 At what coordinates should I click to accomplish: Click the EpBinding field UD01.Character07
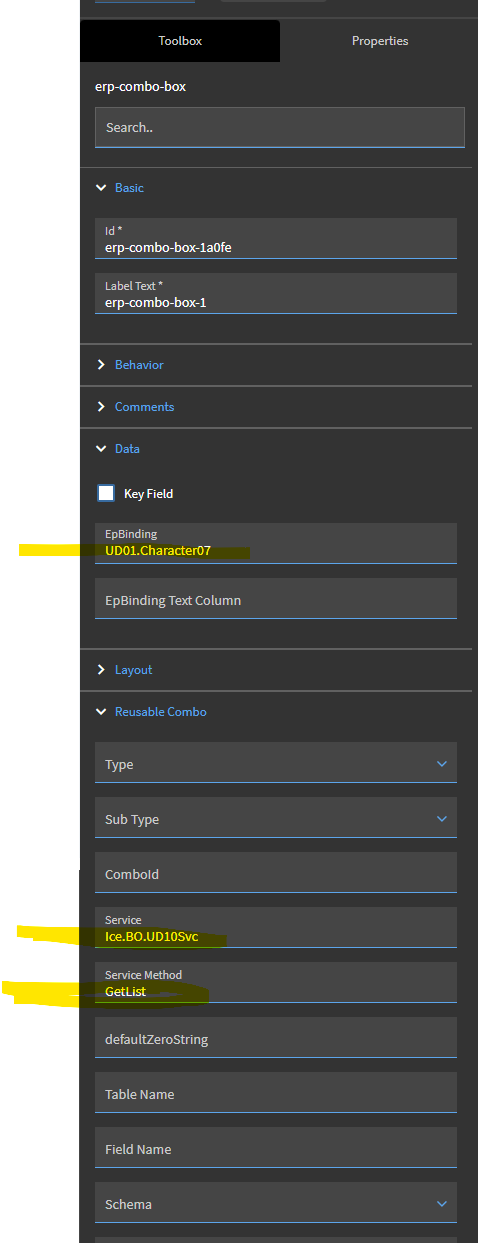pos(276,543)
